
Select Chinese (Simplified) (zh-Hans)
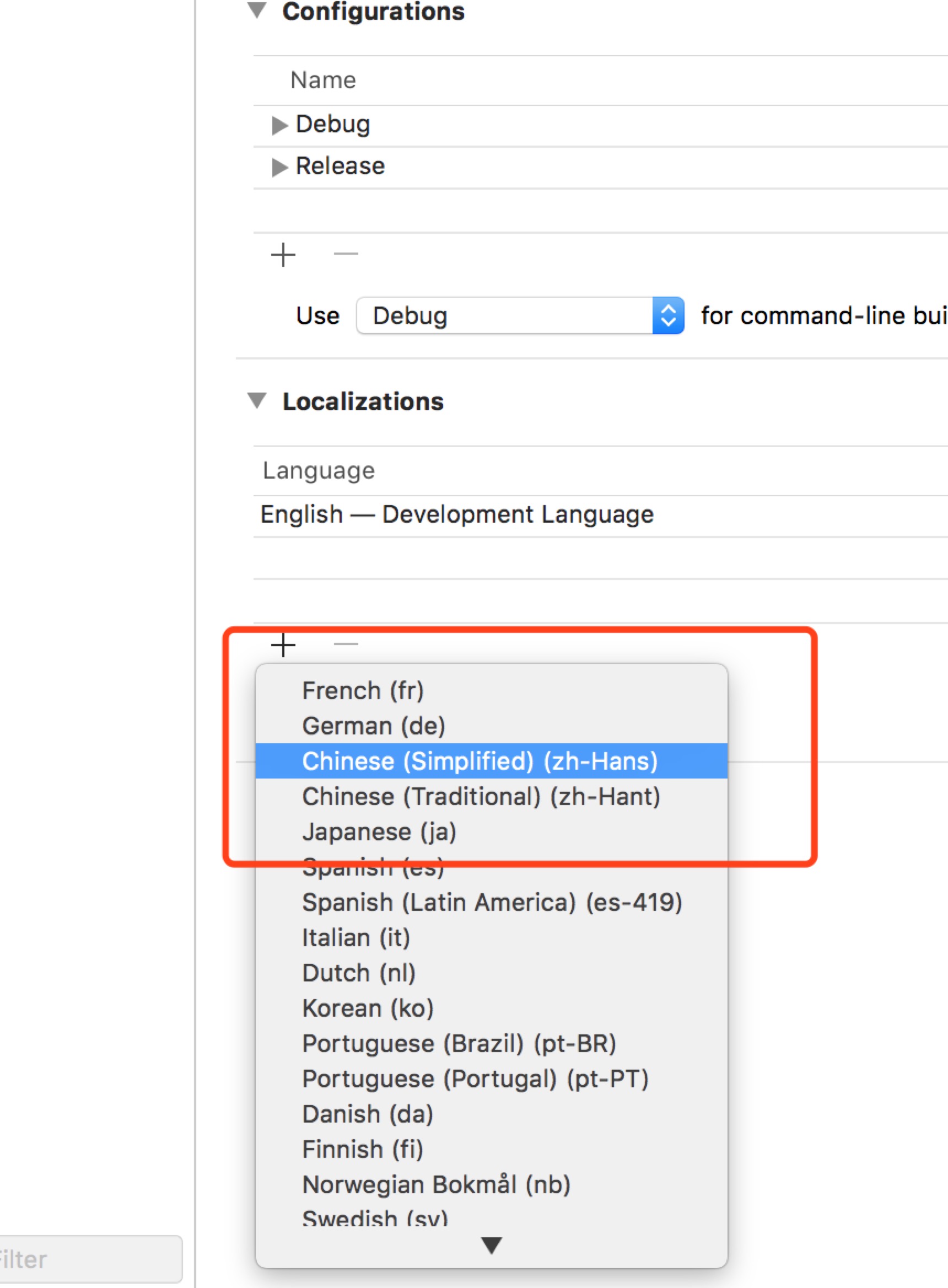[480, 761]
